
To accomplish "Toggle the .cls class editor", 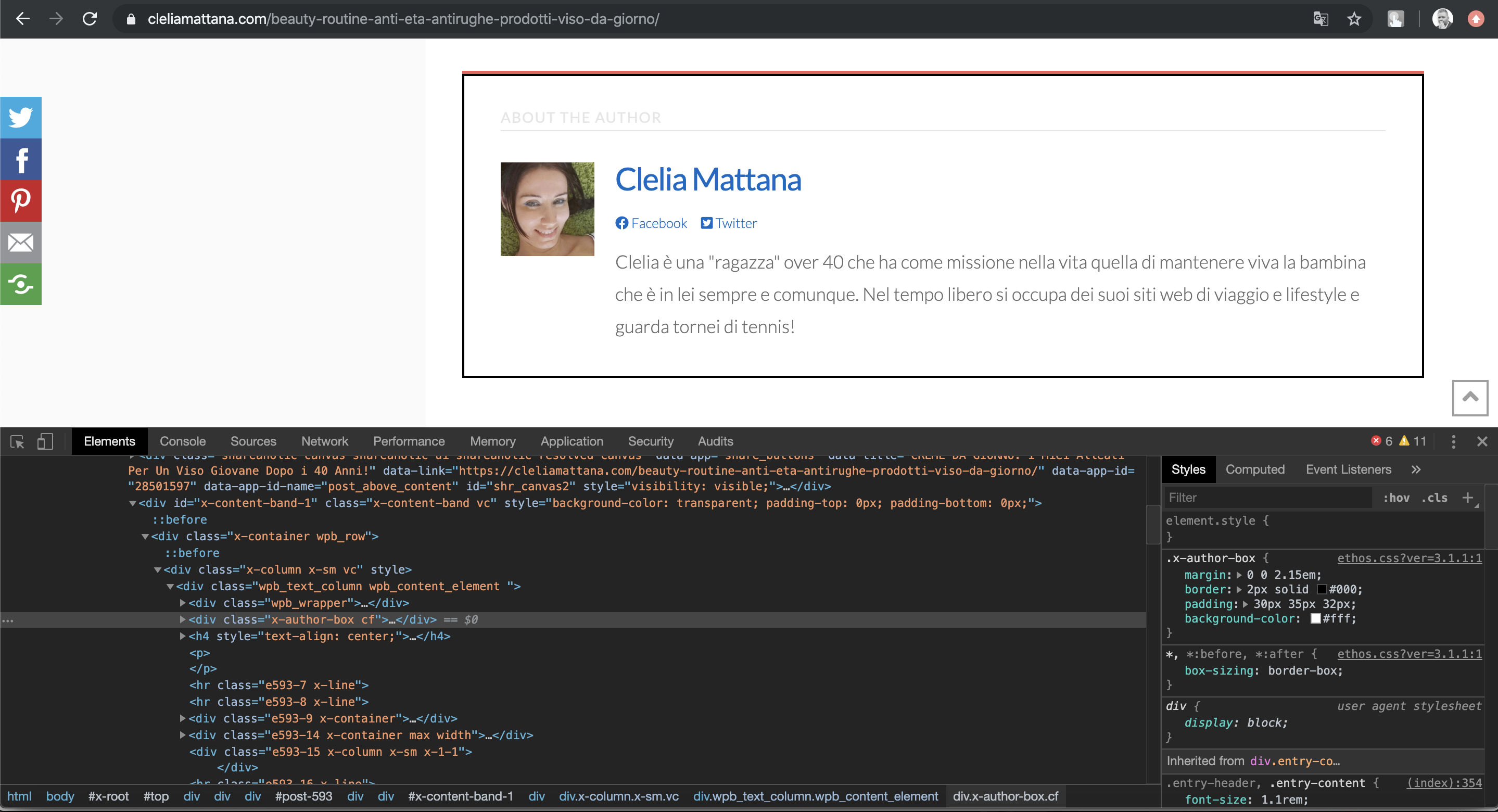I will pyautogui.click(x=1434, y=497).
